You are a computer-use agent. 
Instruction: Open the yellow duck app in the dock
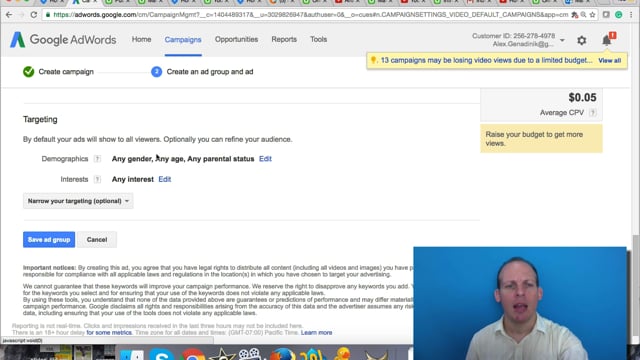[x=342, y=353]
